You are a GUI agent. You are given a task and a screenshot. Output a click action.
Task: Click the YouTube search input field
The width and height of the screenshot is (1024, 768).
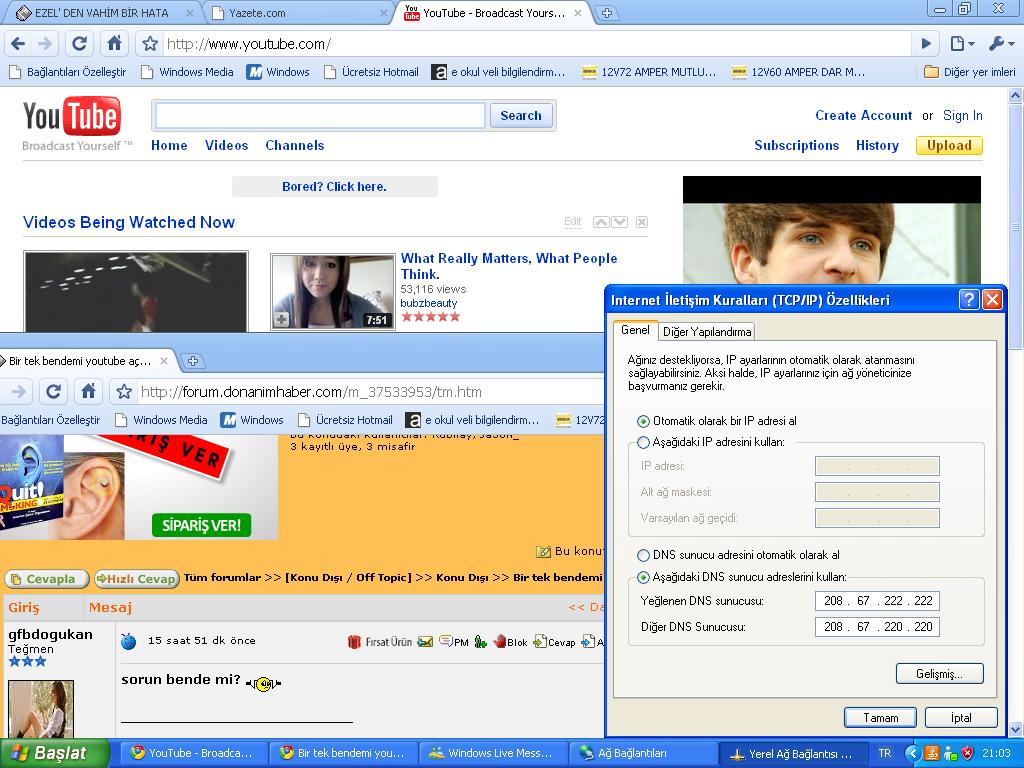(x=320, y=116)
